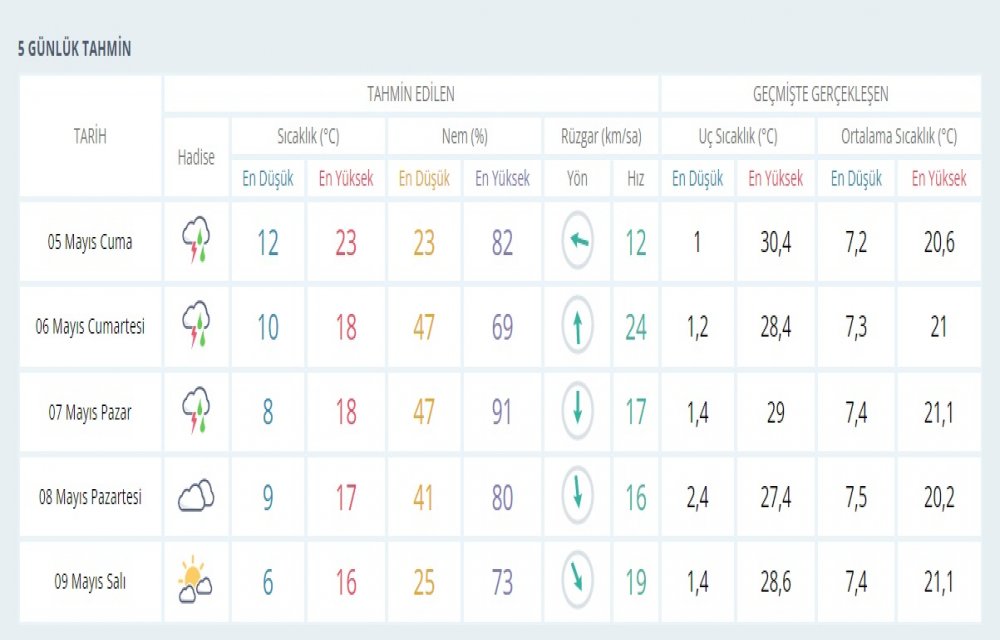Screen dimensions: 1000x640
Task: Click the Hadise column header
Action: click(196, 157)
